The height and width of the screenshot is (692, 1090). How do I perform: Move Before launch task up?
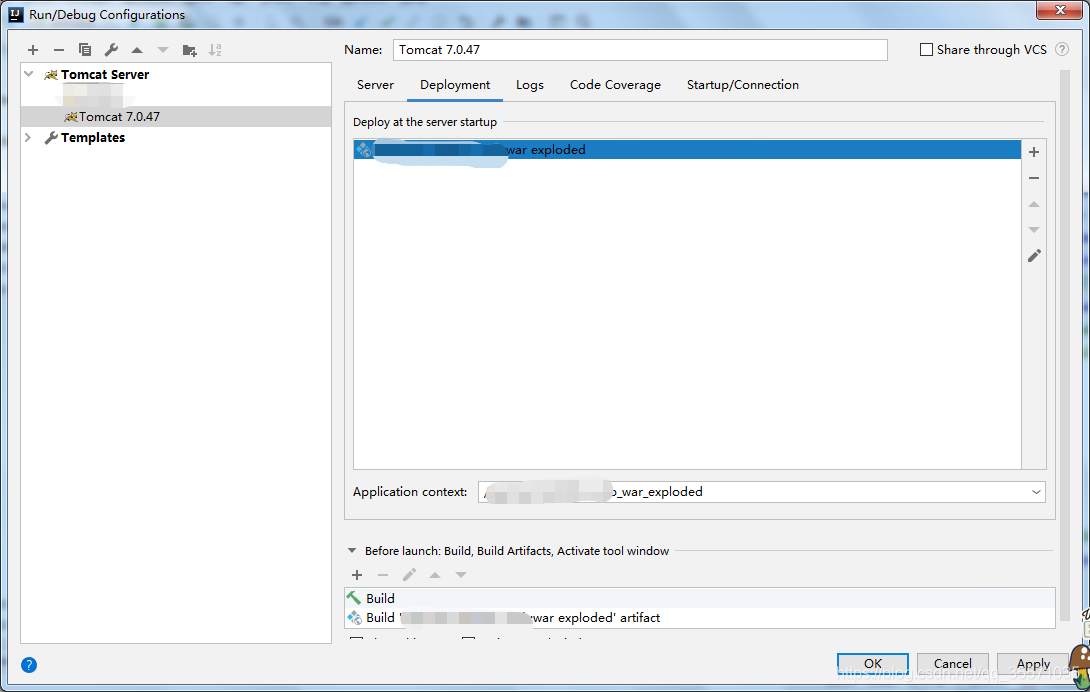click(x=434, y=574)
